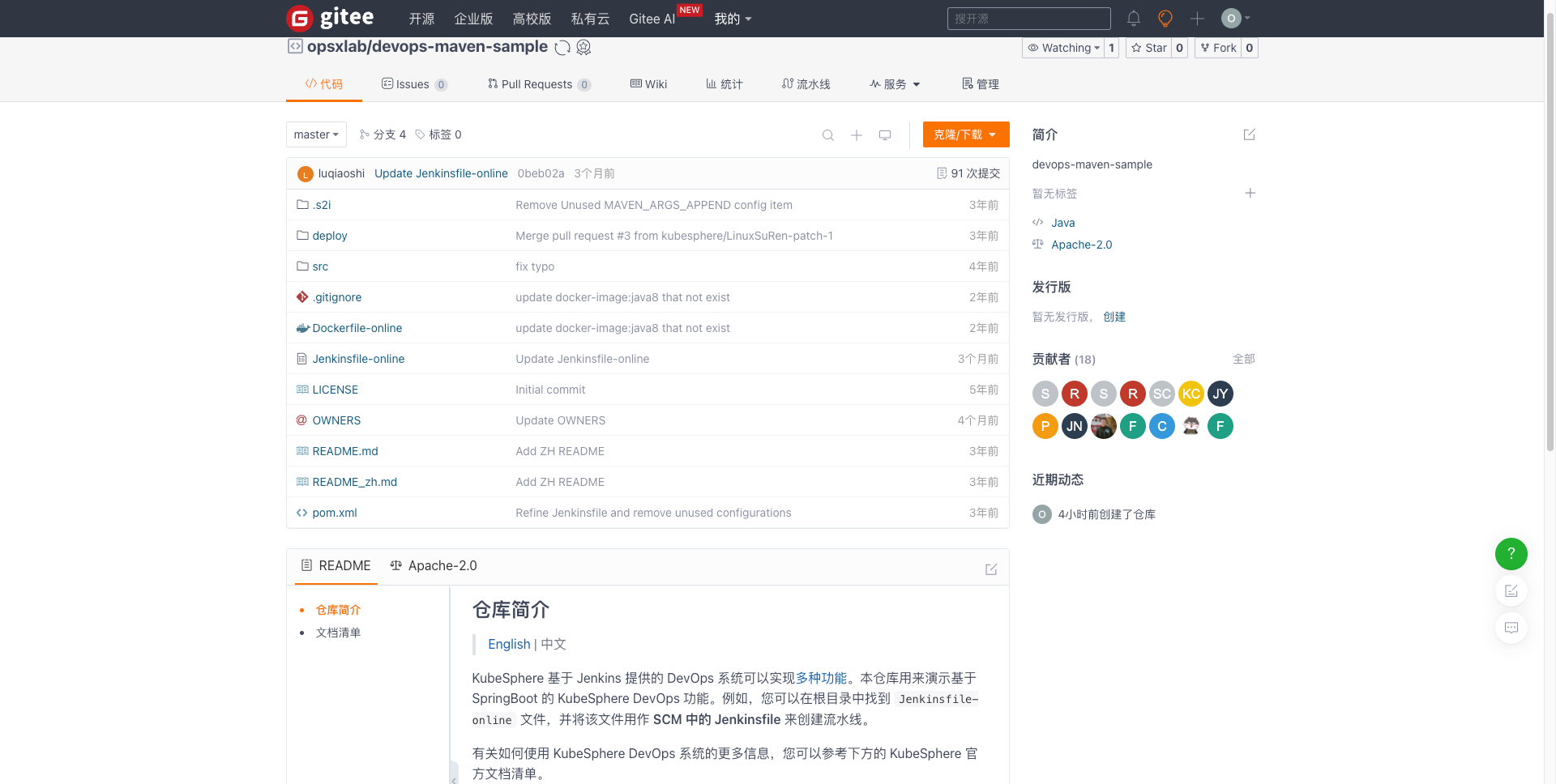The width and height of the screenshot is (1556, 784).
Task: Fork this repository
Action: pyautogui.click(x=1218, y=48)
